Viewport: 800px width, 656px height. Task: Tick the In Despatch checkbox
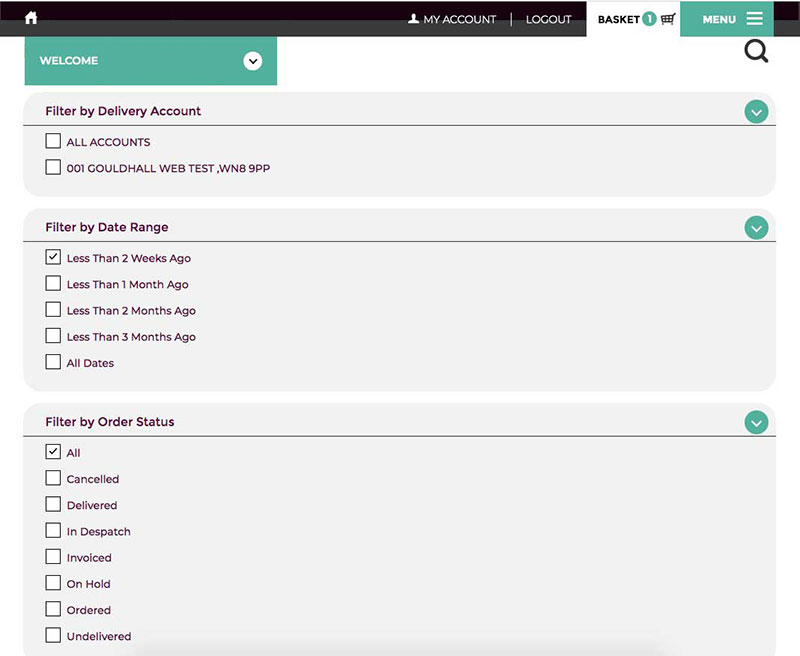click(53, 531)
